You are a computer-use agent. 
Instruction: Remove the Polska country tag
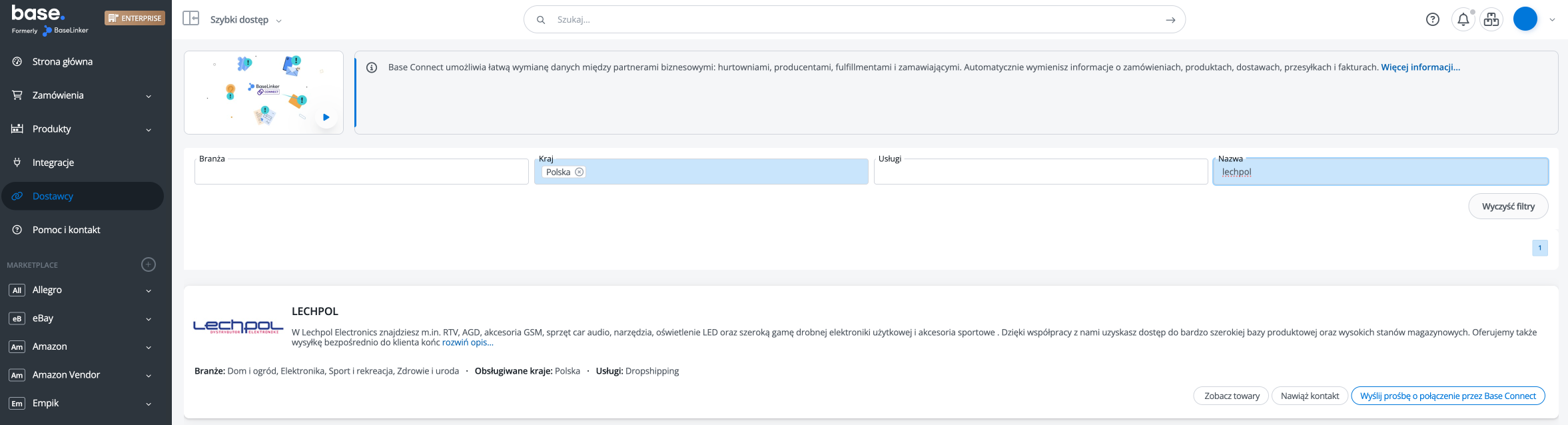click(x=580, y=172)
